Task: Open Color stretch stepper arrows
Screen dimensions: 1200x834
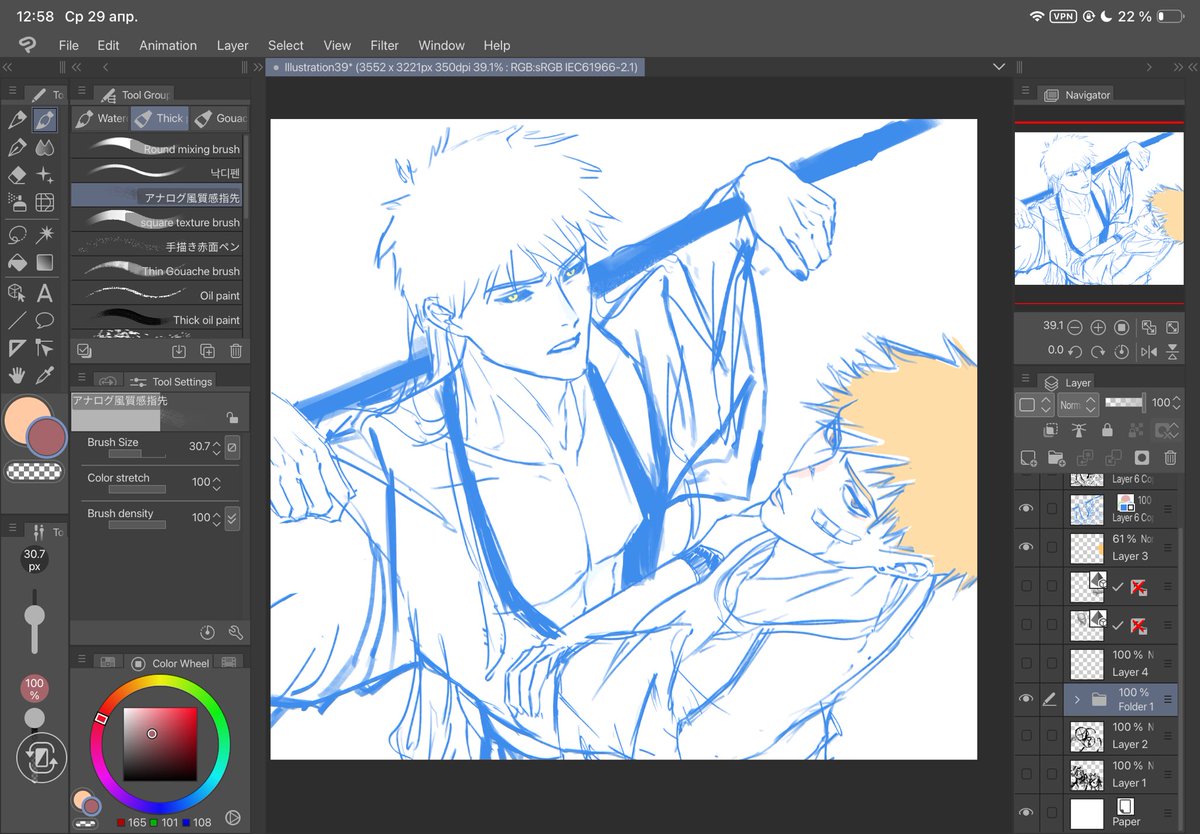Action: 216,482
